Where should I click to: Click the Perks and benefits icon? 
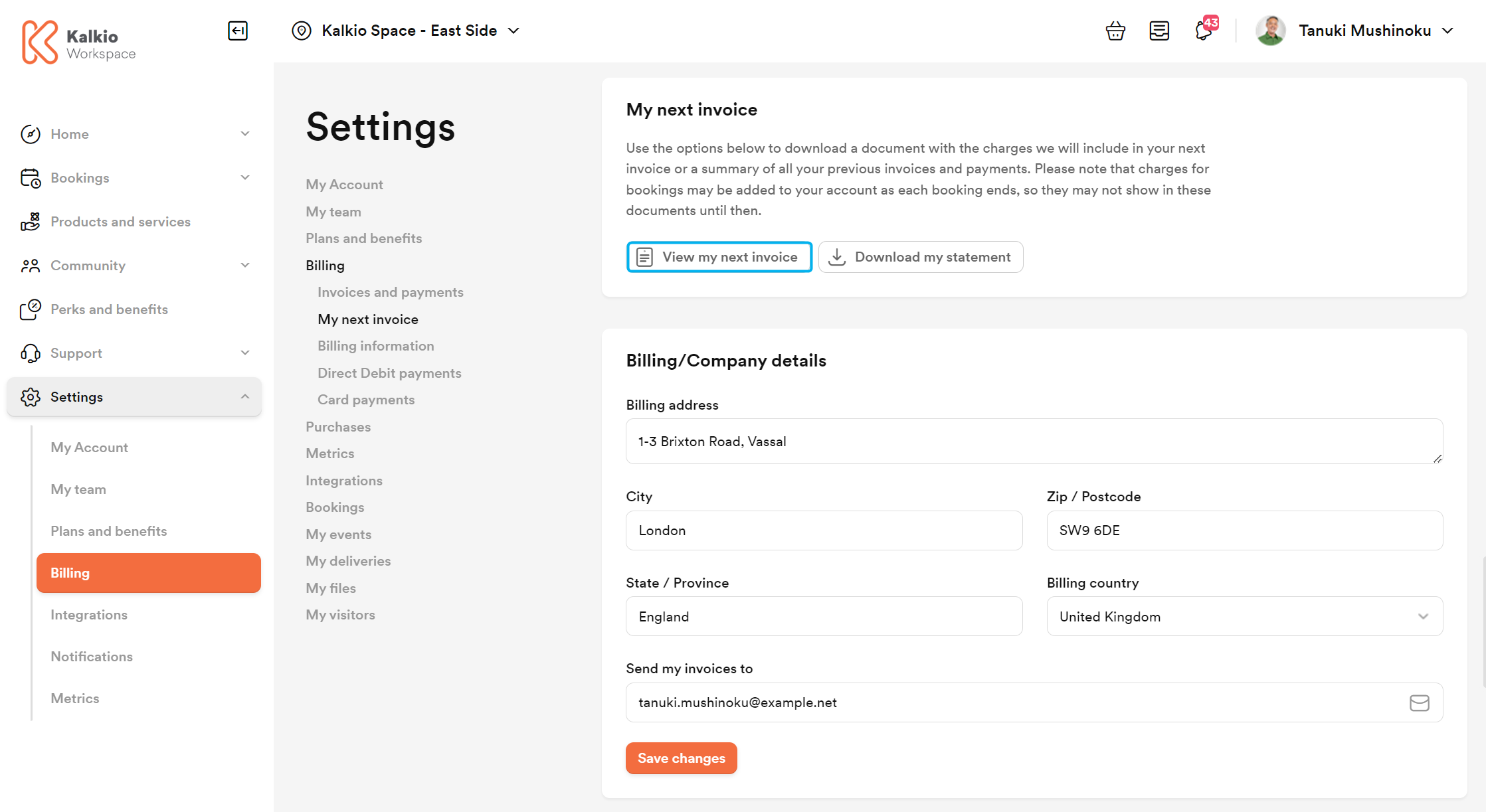(x=31, y=309)
